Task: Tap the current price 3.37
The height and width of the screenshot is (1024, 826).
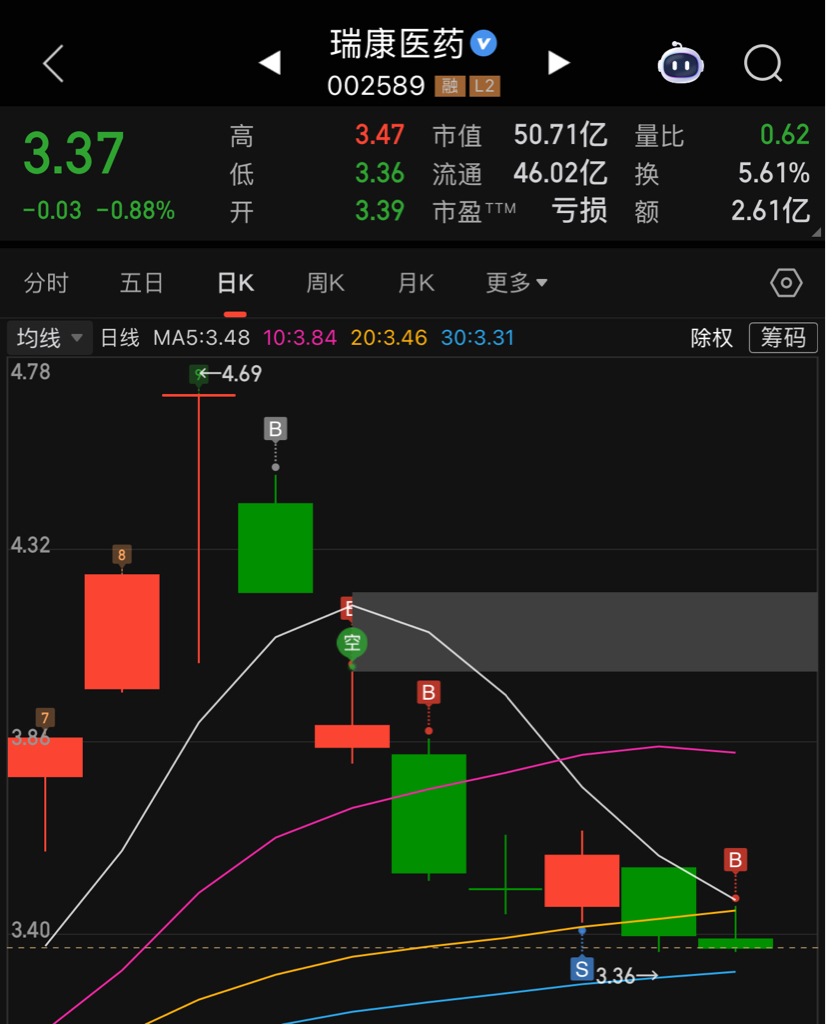Action: (74, 153)
